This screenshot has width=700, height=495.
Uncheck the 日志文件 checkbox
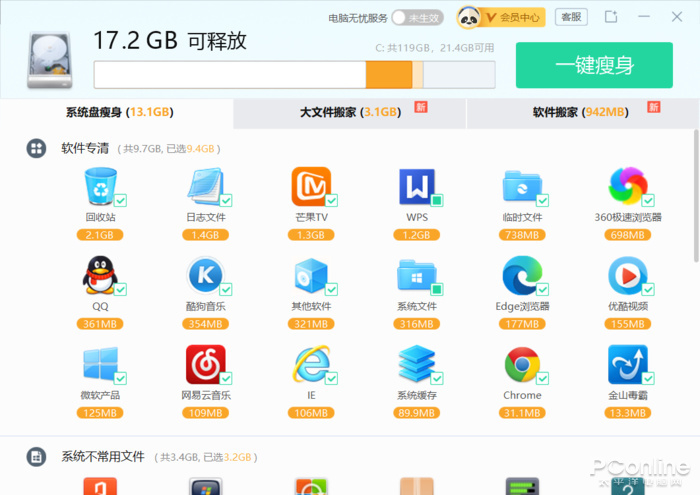(226, 200)
